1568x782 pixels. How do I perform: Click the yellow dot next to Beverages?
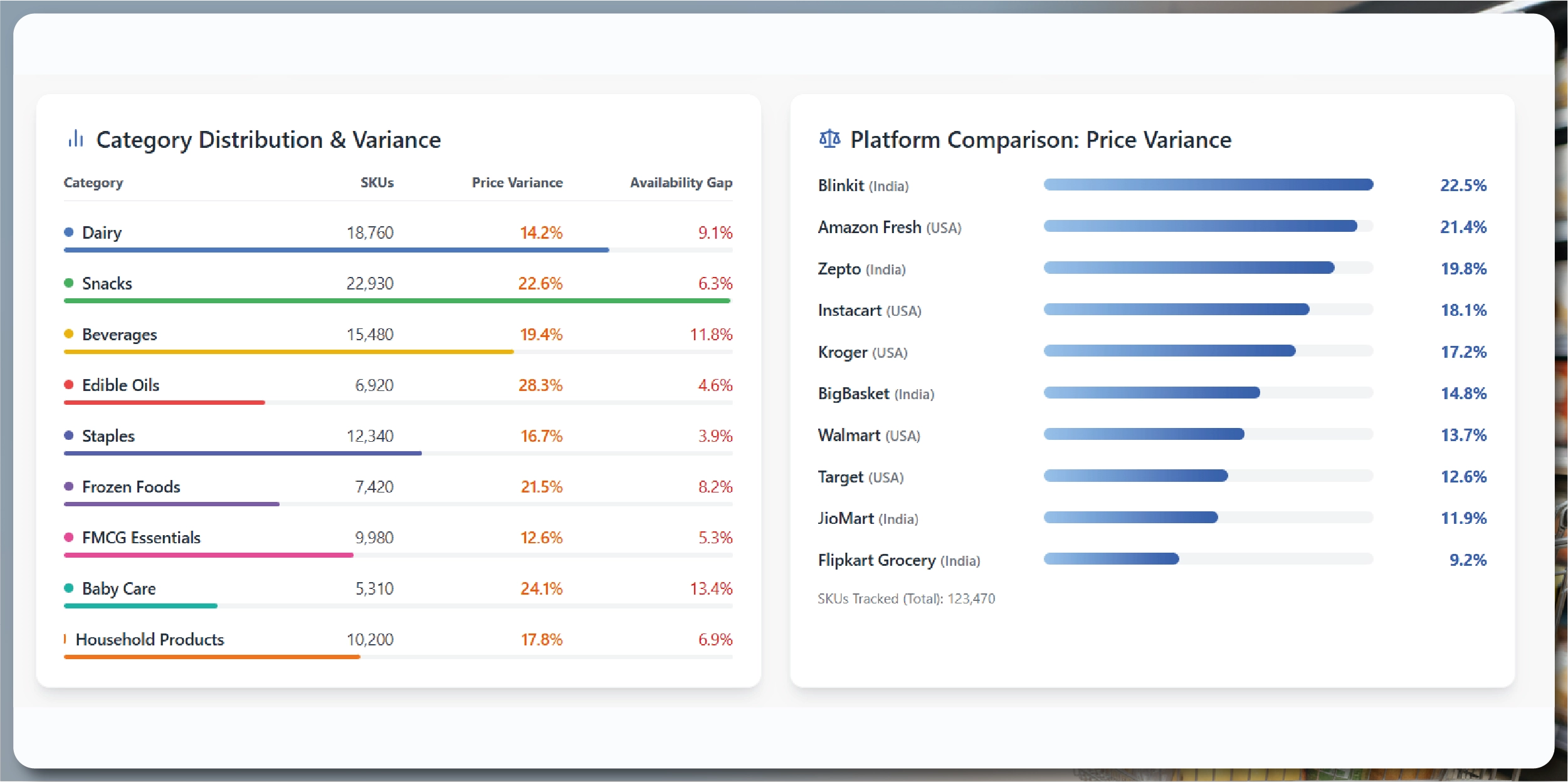pos(69,334)
